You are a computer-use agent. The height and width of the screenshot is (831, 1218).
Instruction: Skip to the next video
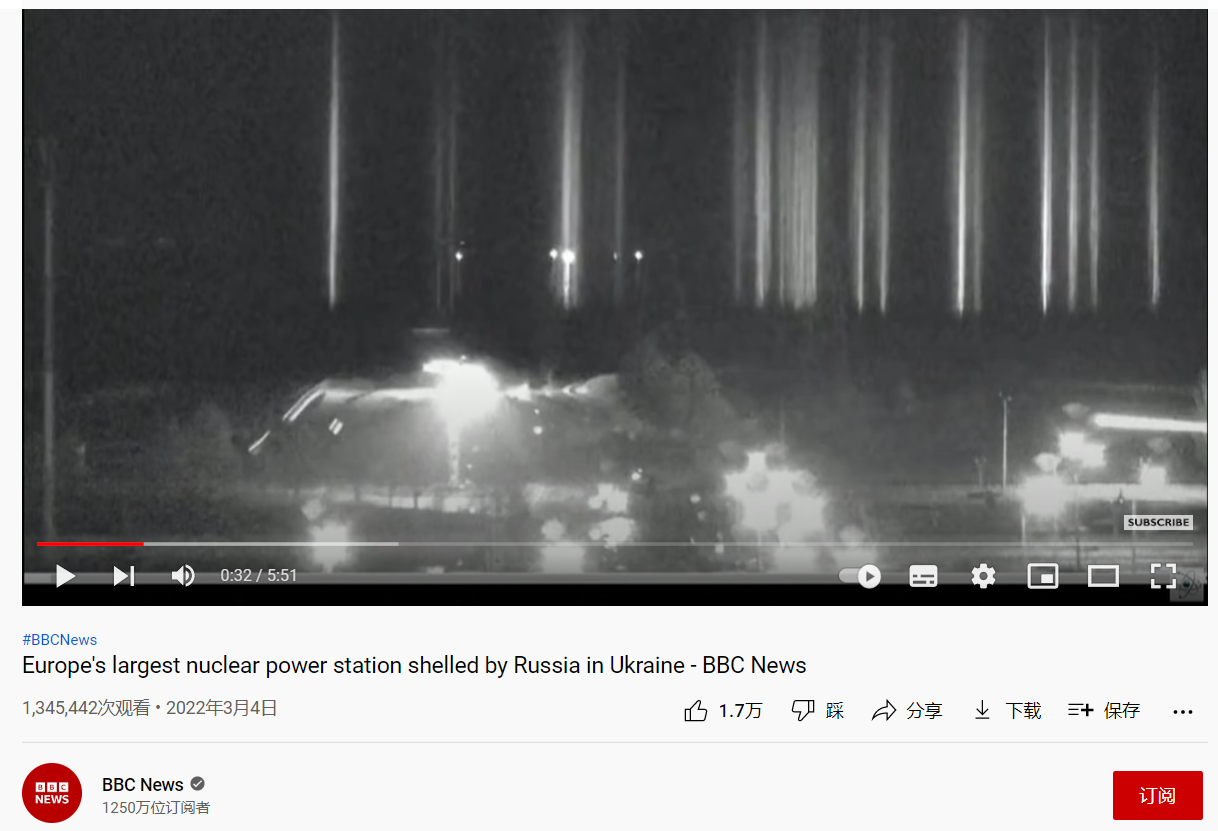click(x=124, y=576)
